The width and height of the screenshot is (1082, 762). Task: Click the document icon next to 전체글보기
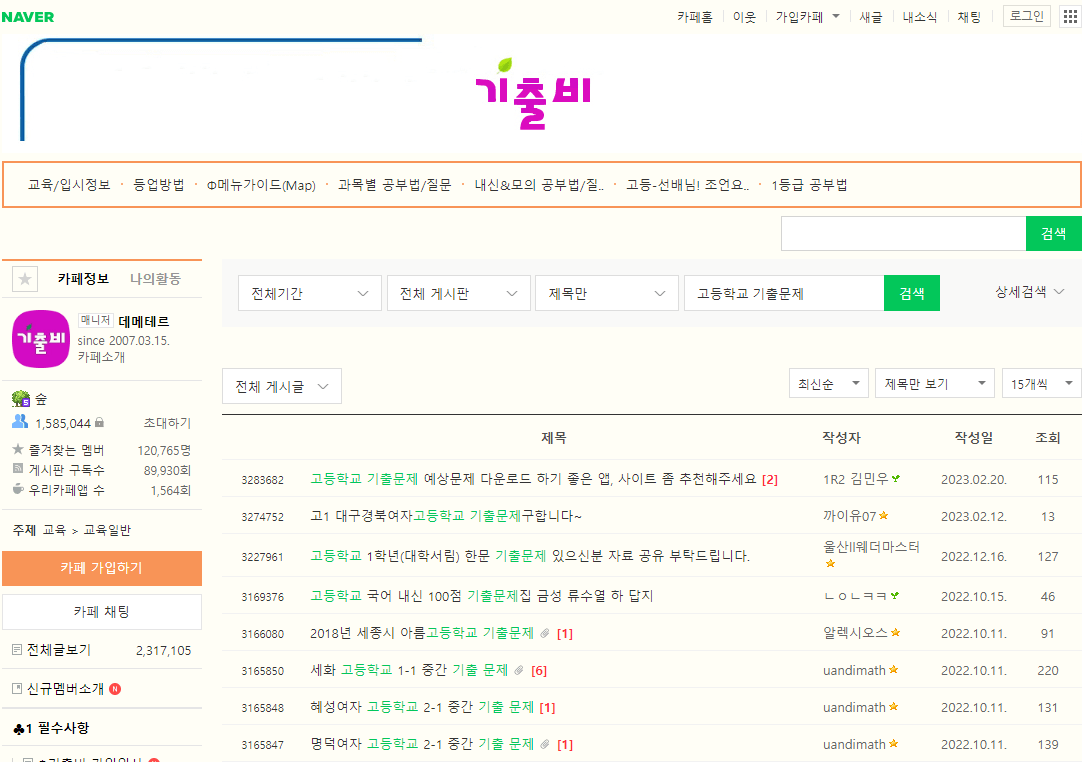click(x=16, y=649)
